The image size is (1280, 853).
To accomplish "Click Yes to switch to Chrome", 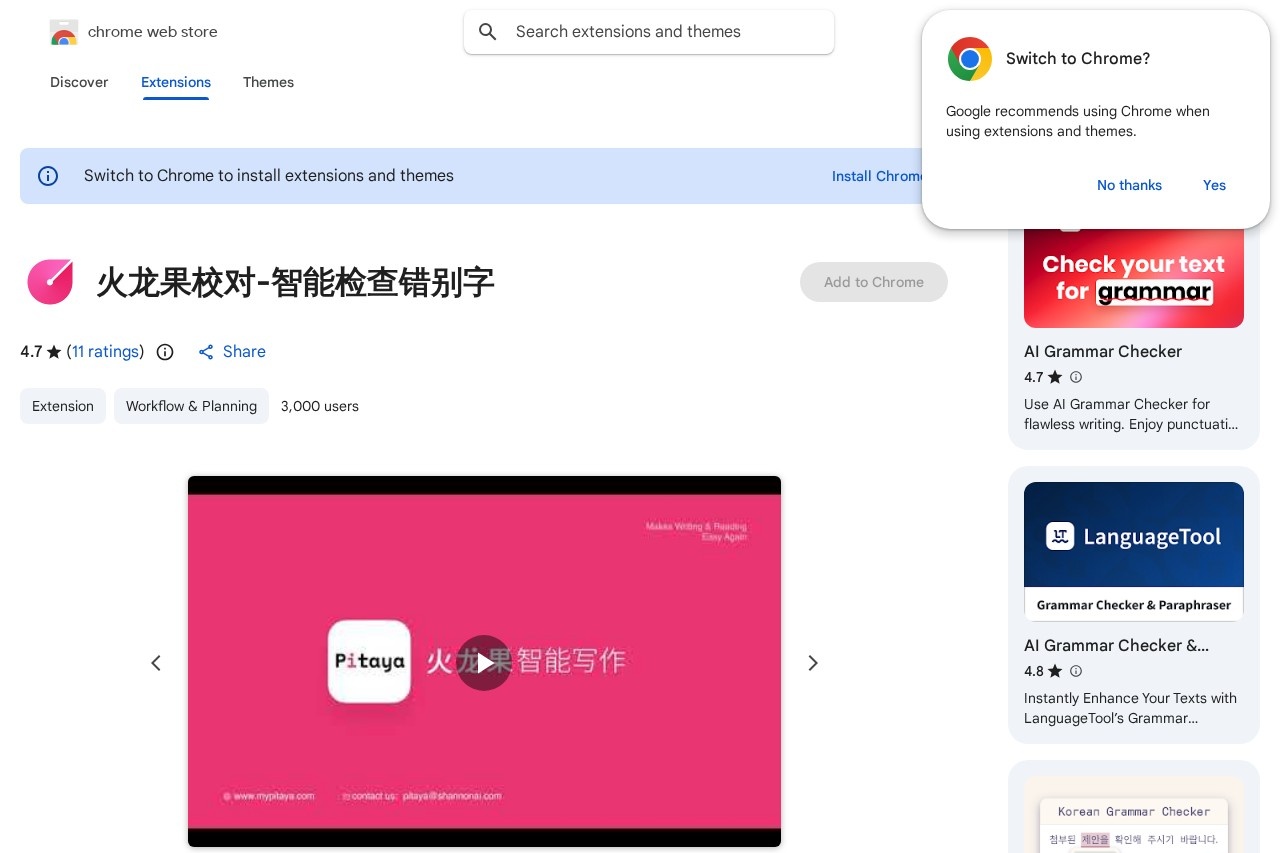I will pyautogui.click(x=1214, y=185).
